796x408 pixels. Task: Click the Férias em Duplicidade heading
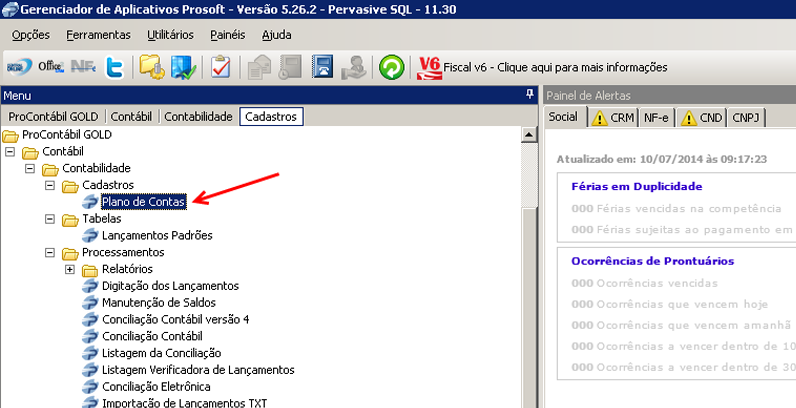[637, 187]
